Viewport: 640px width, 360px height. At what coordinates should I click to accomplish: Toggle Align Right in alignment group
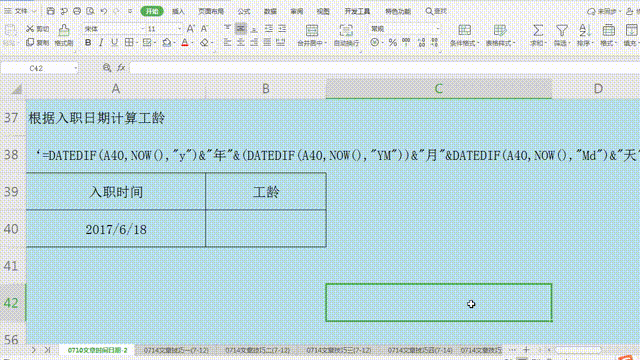tap(254, 42)
